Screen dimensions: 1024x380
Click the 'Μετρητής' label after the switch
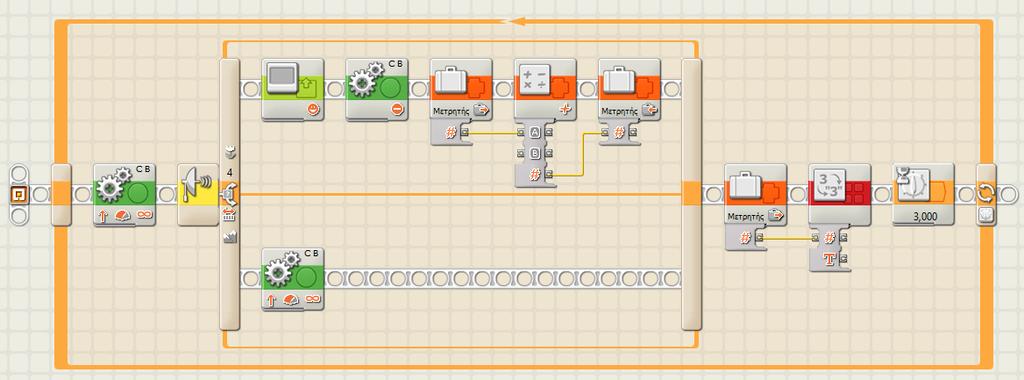(746, 217)
